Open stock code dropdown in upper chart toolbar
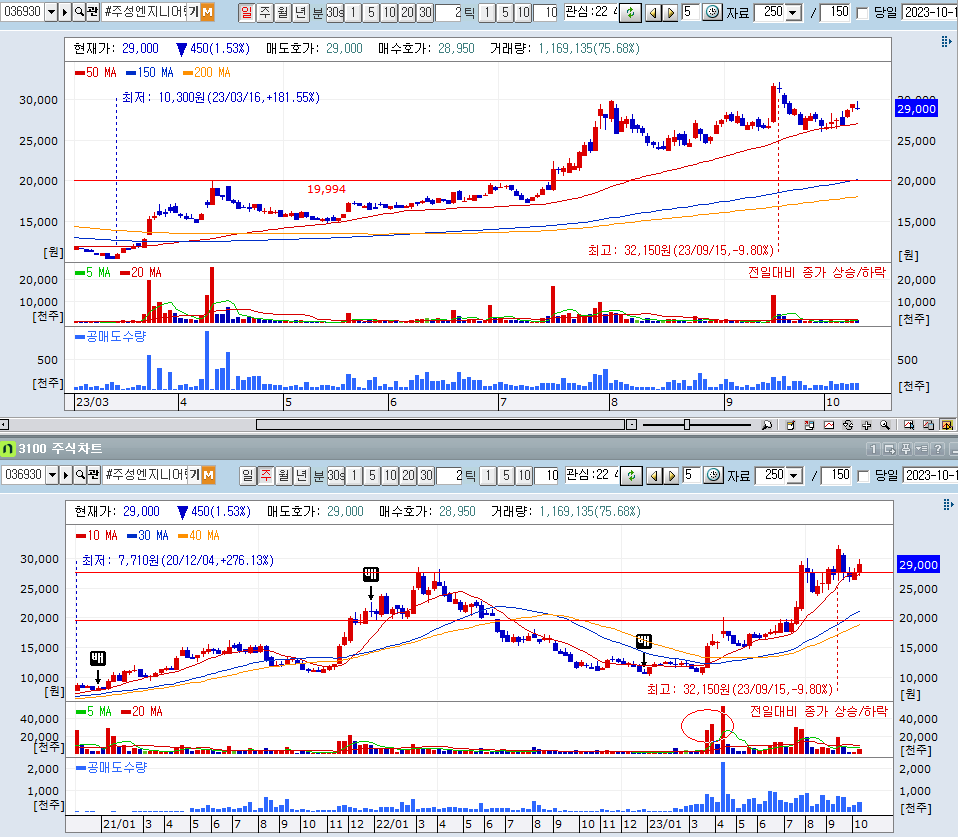958x837 pixels. point(51,12)
